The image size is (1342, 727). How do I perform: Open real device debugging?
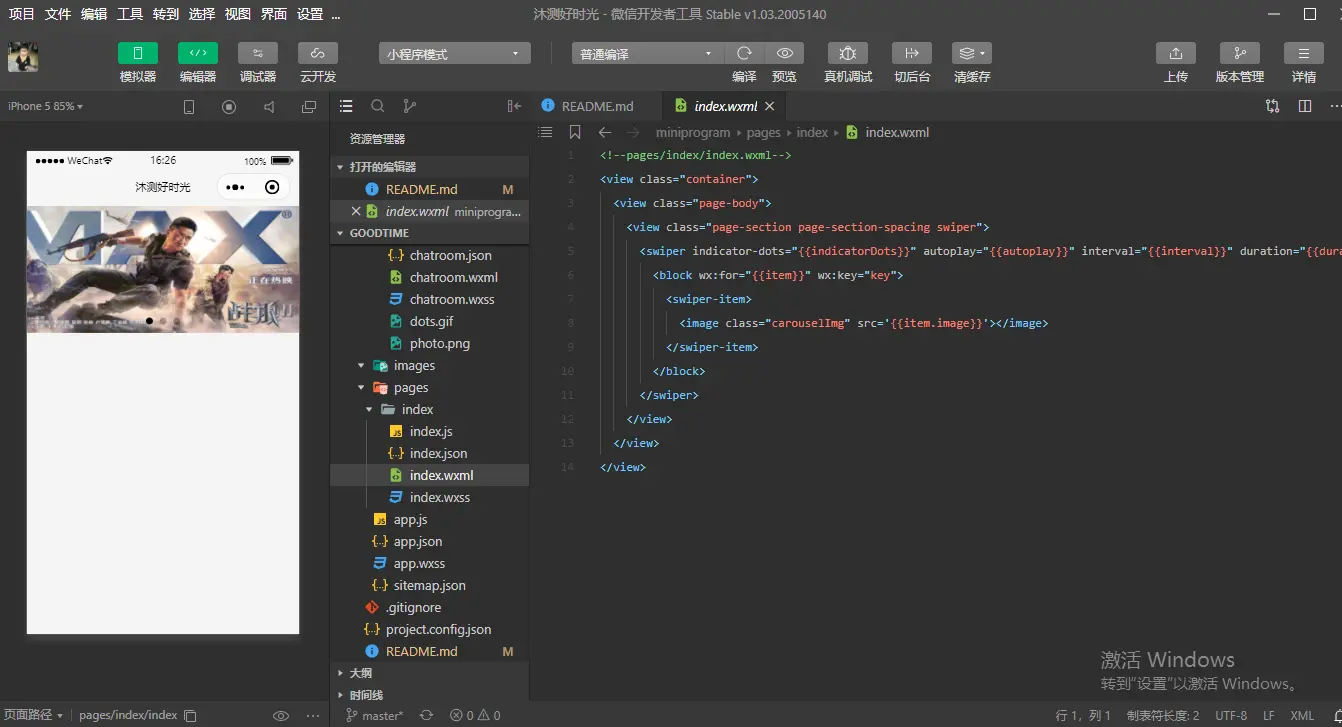(x=848, y=53)
